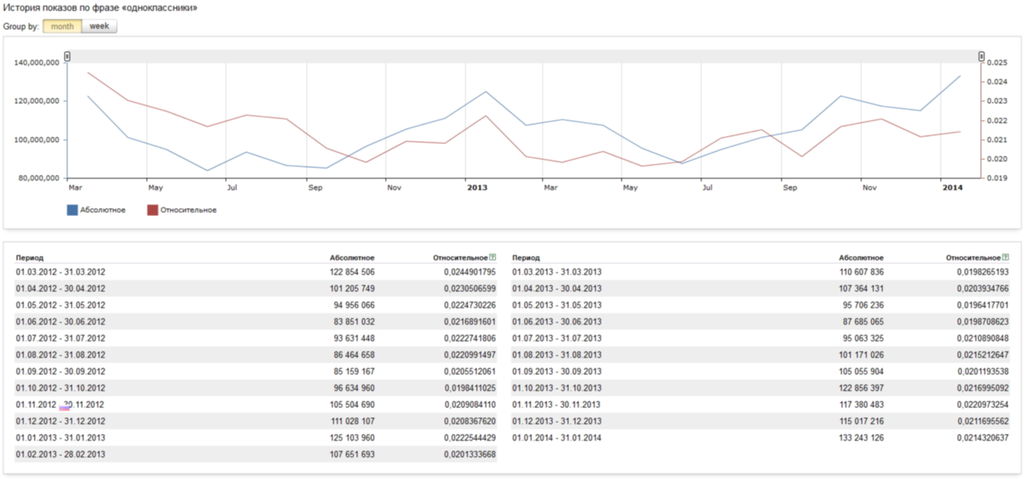Select period 01.06.2013 - 30.06.2013

tap(557, 322)
